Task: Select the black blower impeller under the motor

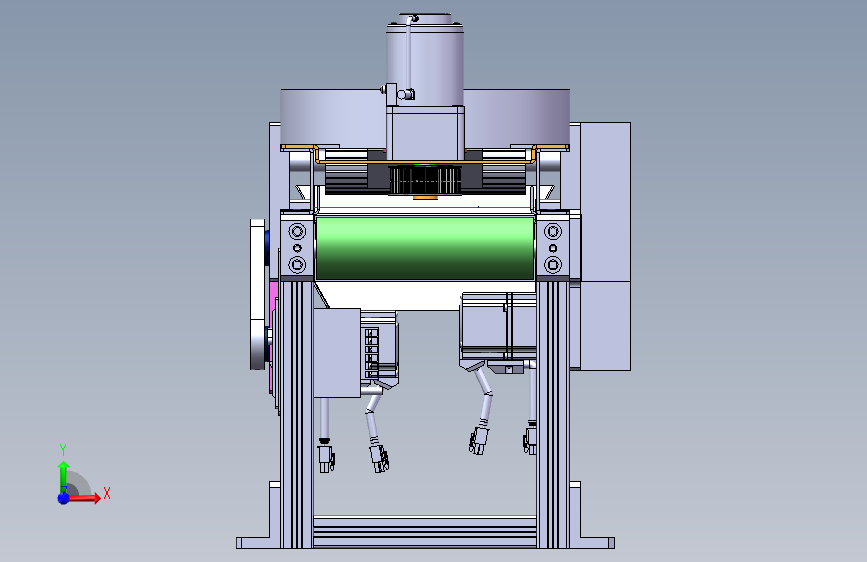Action: click(425, 180)
